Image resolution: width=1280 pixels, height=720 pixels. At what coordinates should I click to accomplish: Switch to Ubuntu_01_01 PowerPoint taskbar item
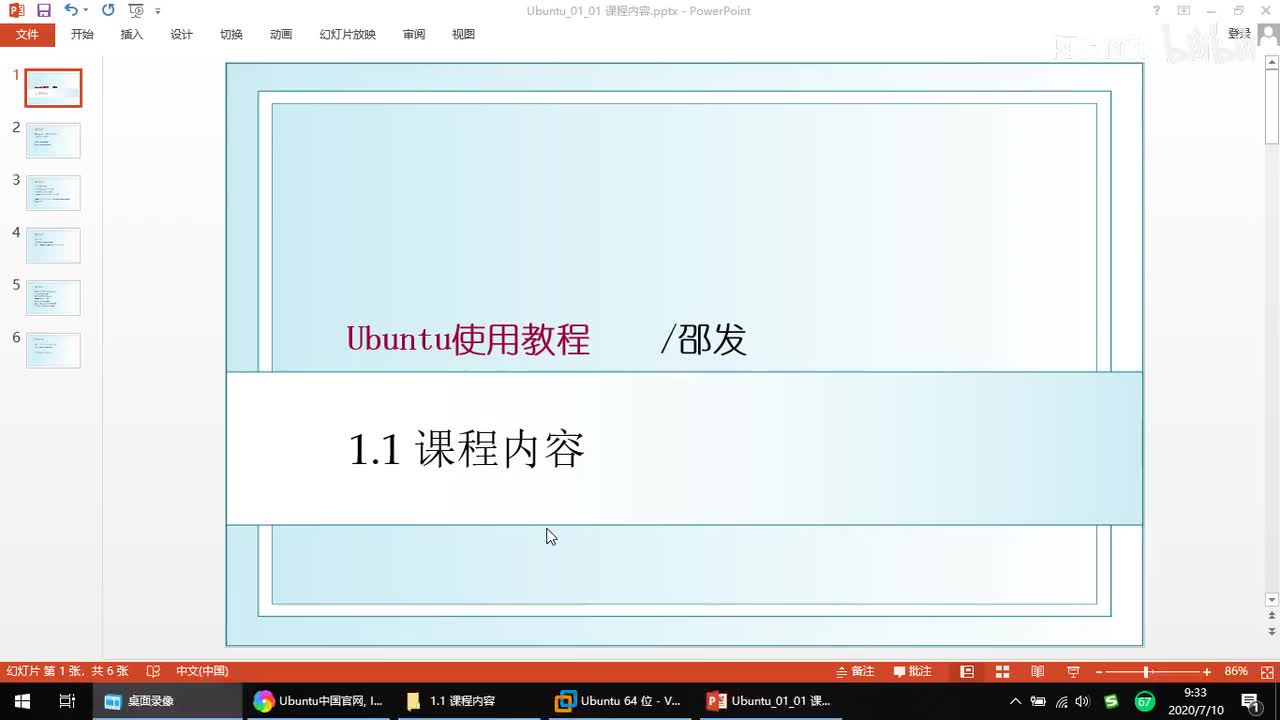[x=771, y=701]
